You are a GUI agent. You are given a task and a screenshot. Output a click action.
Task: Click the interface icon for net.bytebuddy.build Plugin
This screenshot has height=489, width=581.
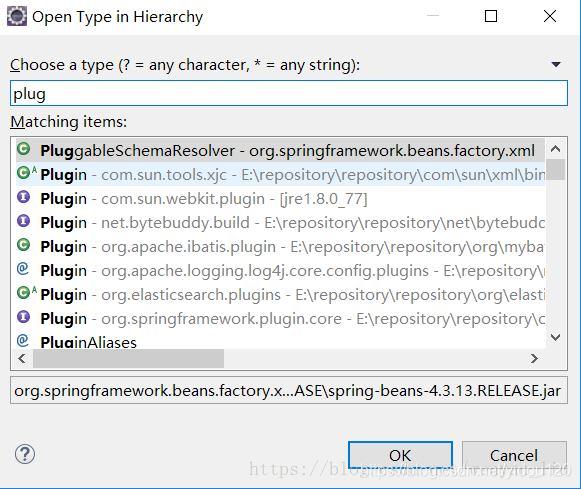click(24, 221)
